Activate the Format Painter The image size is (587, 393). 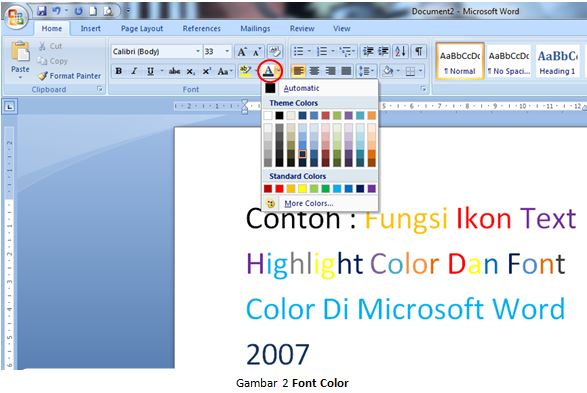point(70,76)
